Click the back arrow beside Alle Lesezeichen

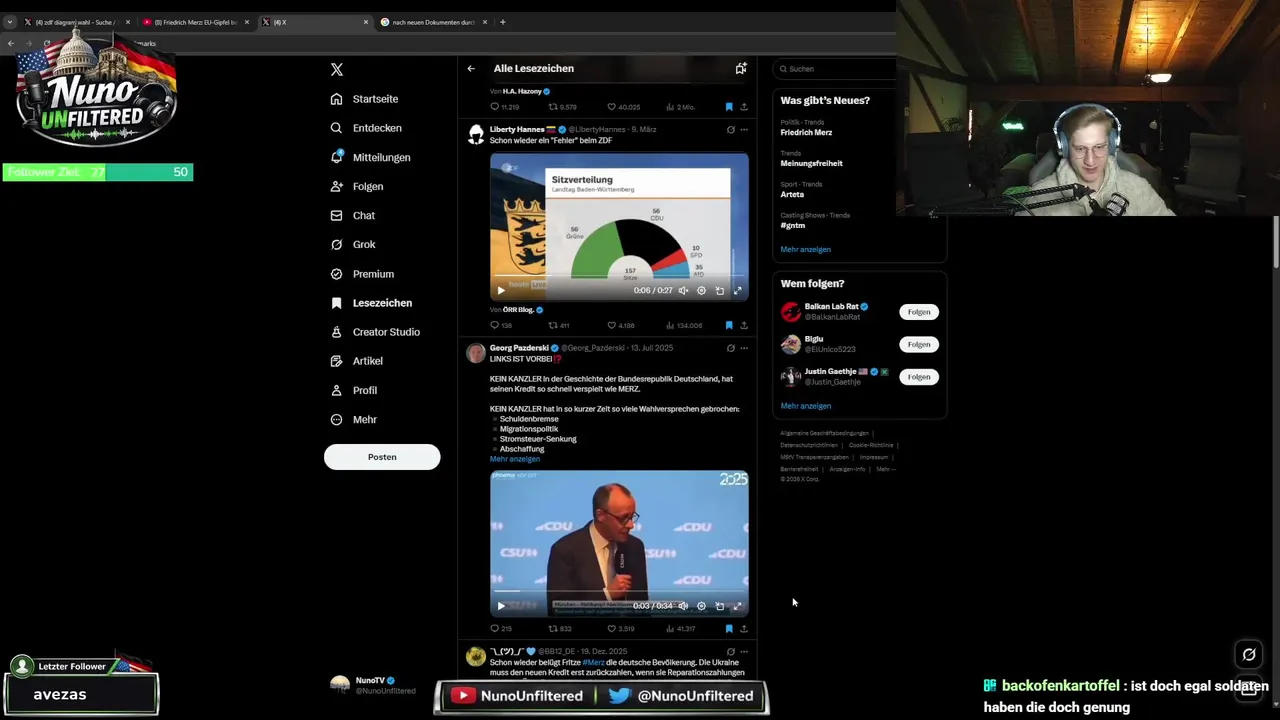471,69
